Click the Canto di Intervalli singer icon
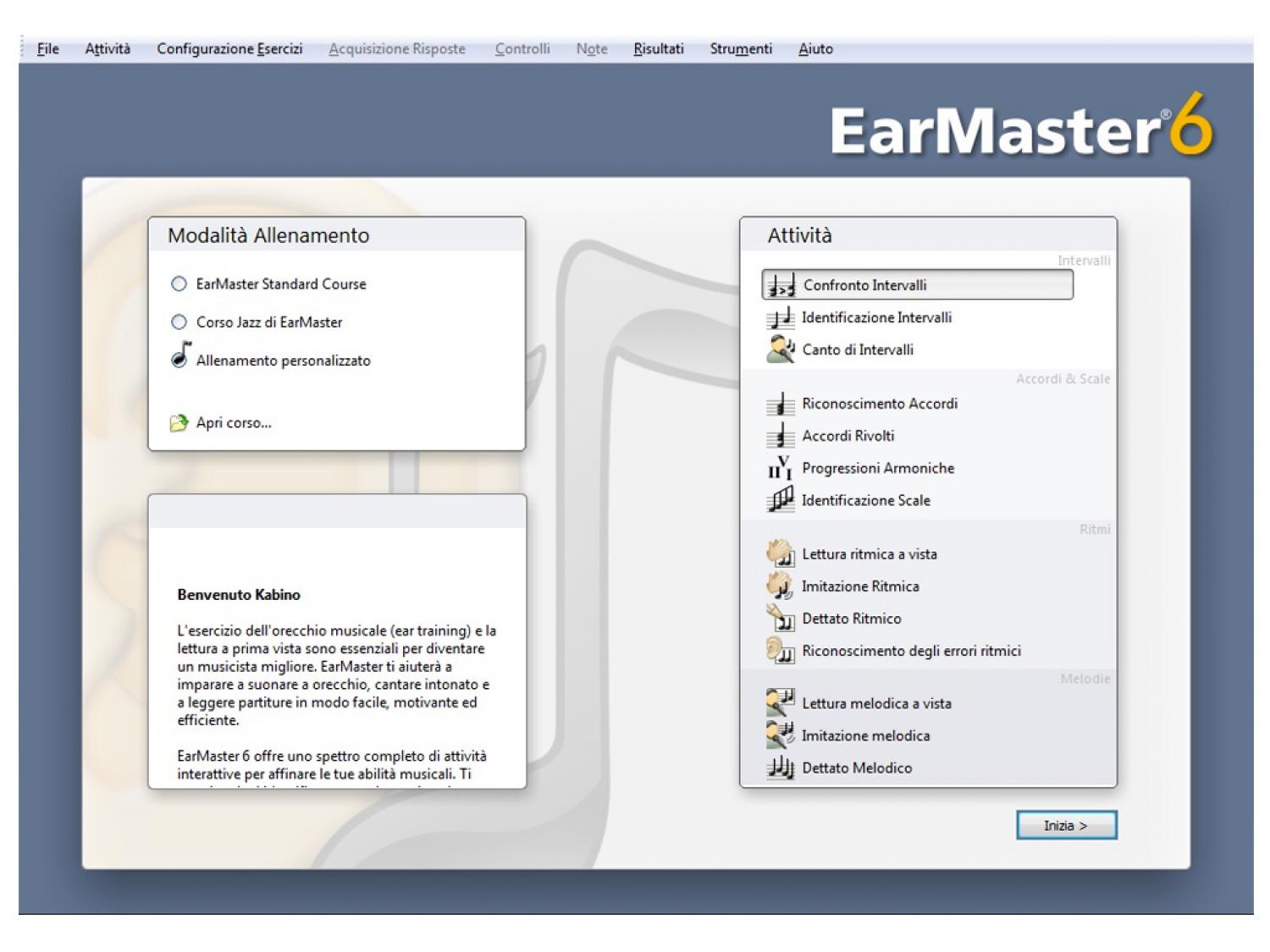 tap(780, 349)
